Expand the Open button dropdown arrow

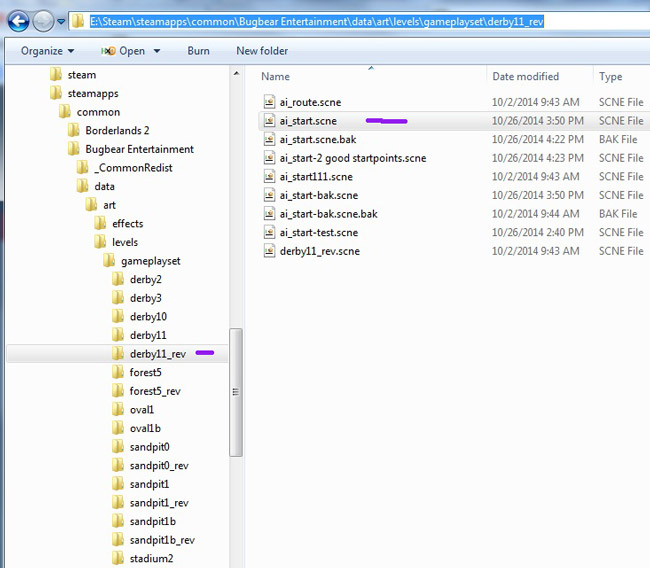[157, 51]
